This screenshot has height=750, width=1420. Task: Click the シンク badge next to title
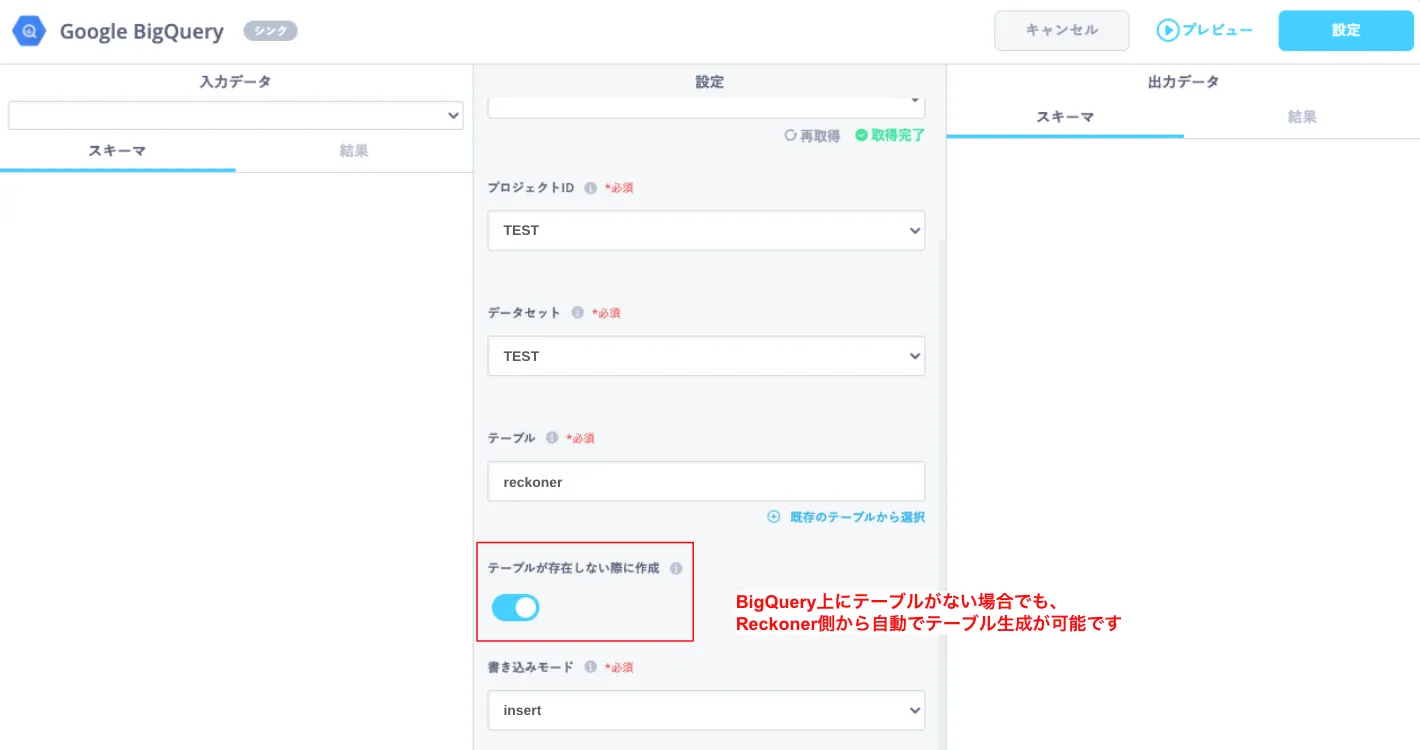click(271, 31)
